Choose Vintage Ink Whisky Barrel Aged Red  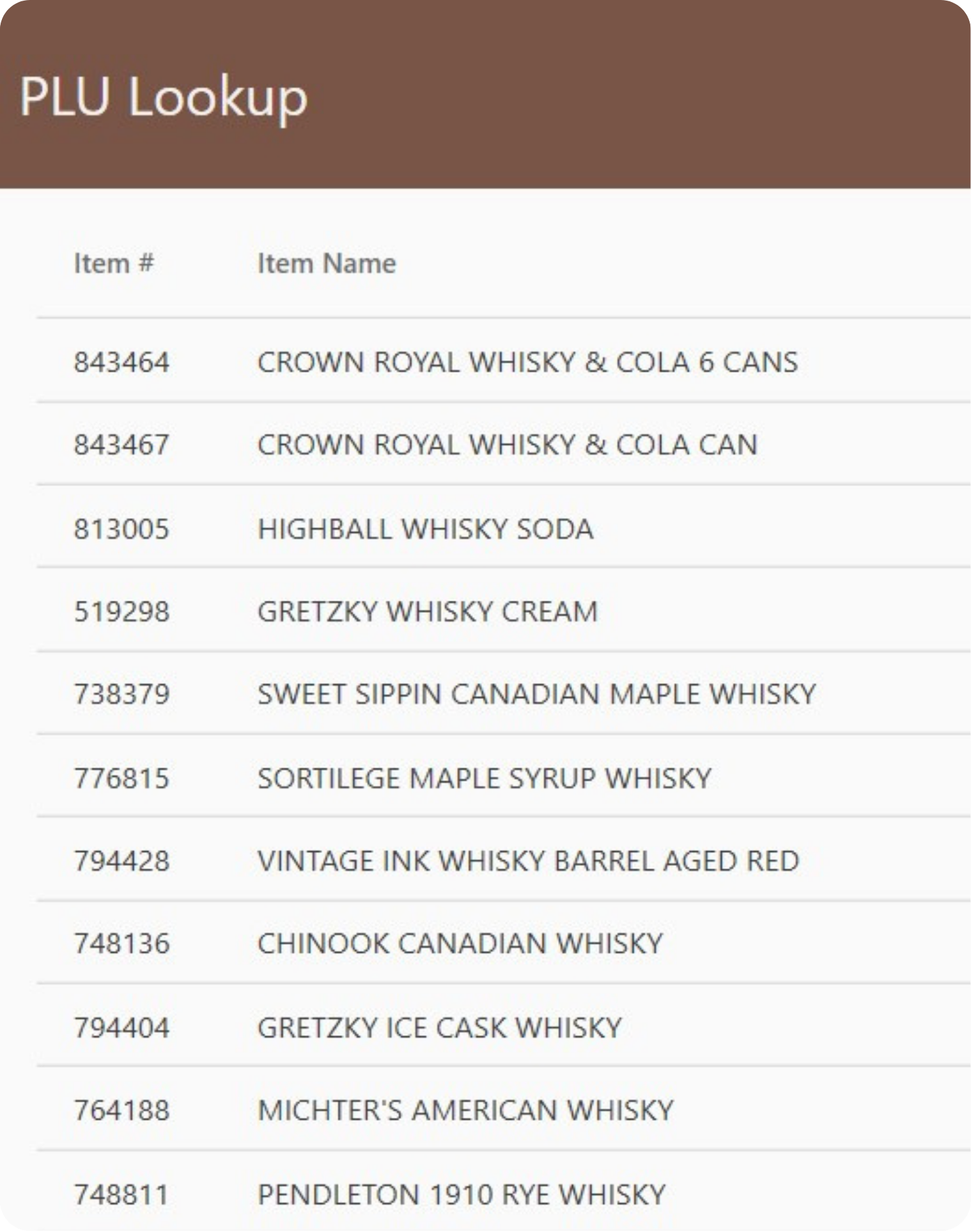[528, 861]
